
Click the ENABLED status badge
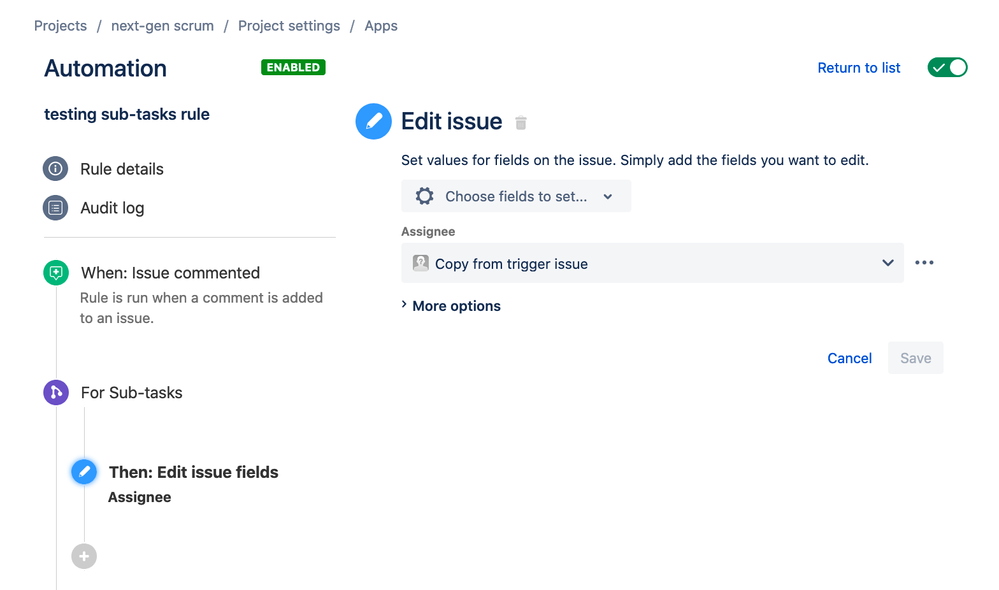[x=293, y=68]
